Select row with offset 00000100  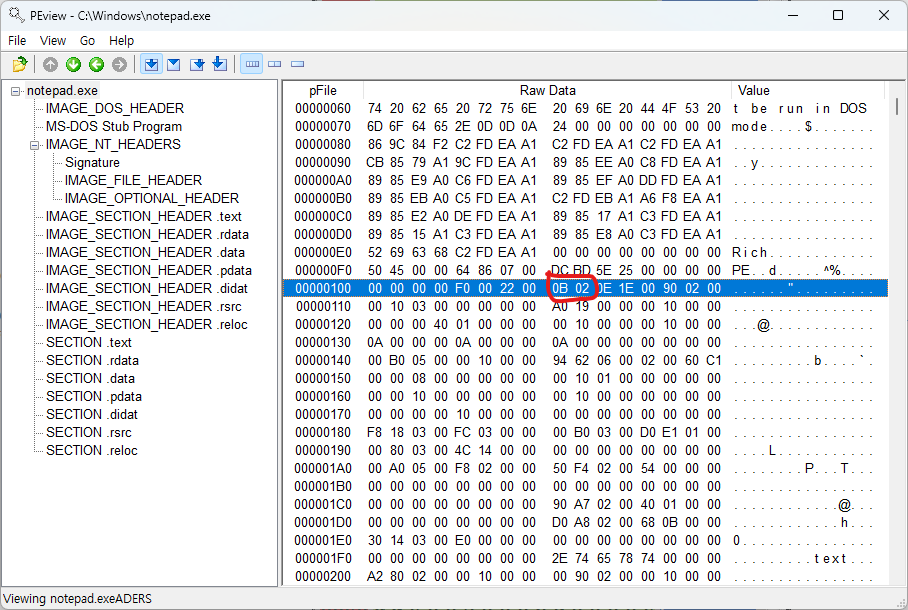coord(585,288)
